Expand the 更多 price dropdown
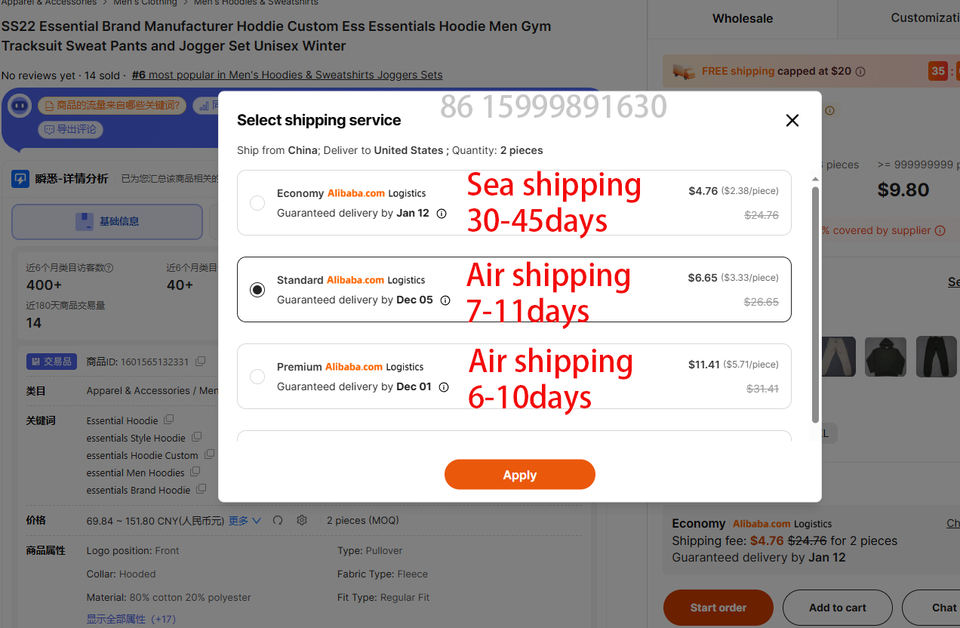This screenshot has width=960, height=628. tap(245, 520)
